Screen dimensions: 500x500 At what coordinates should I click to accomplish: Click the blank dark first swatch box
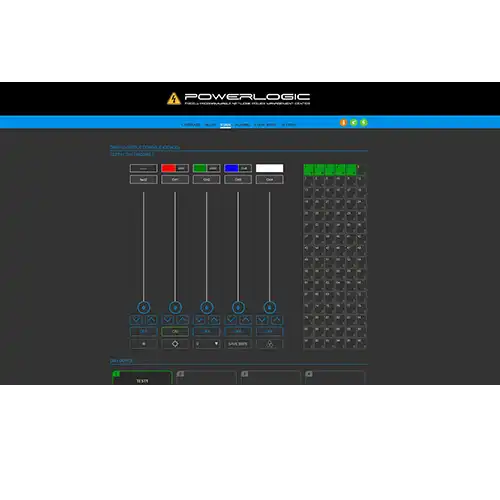point(144,168)
